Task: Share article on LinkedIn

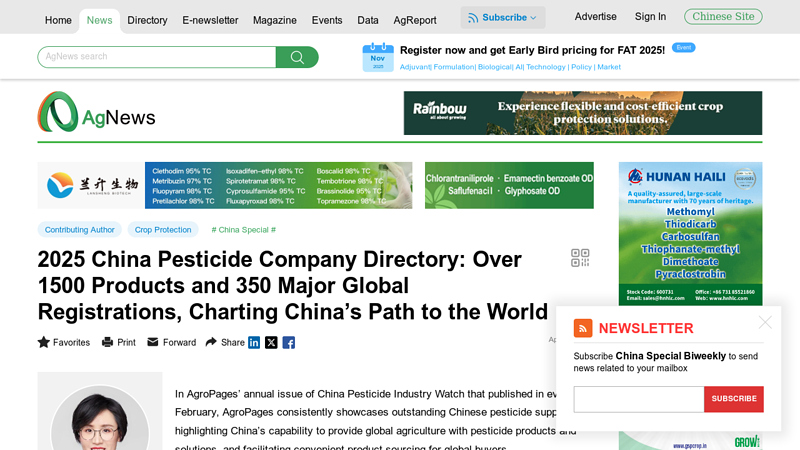Action: 254,342
